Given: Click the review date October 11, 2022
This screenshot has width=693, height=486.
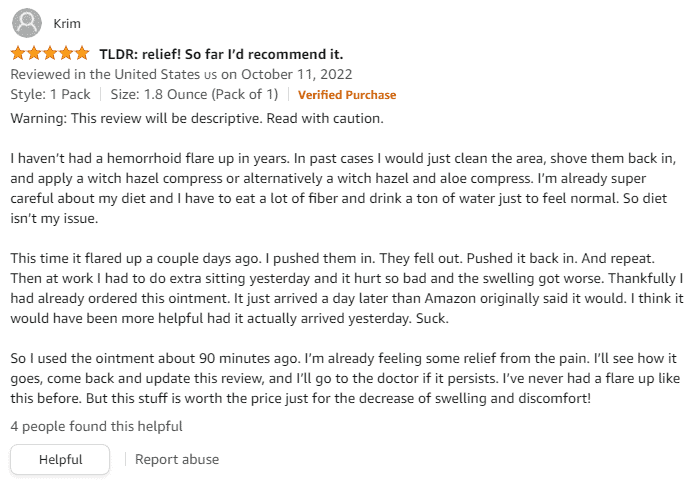Looking at the screenshot, I should [297, 74].
